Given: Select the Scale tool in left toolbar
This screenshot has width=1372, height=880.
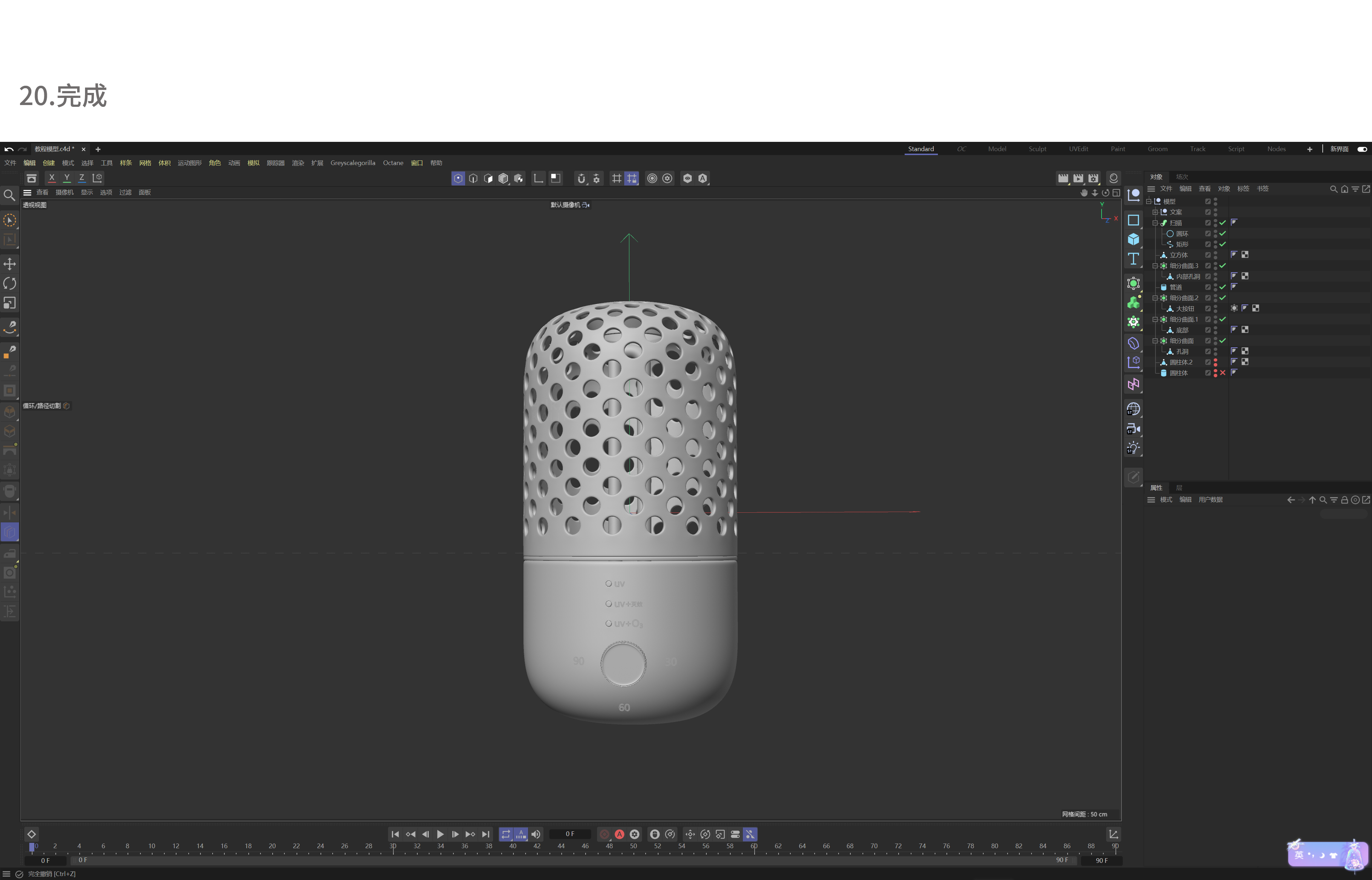Looking at the screenshot, I should (10, 303).
